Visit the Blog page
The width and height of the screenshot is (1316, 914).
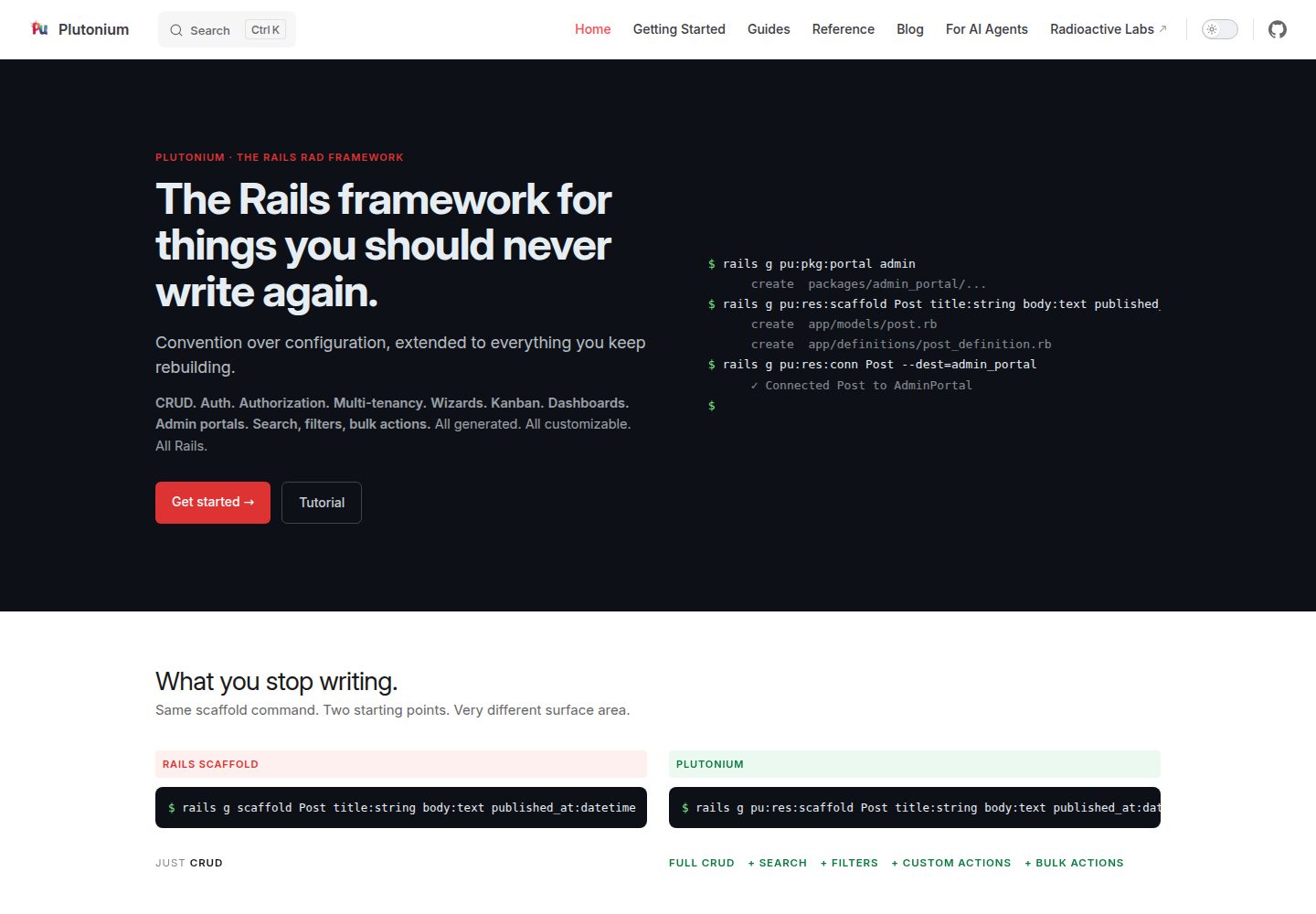coord(910,29)
